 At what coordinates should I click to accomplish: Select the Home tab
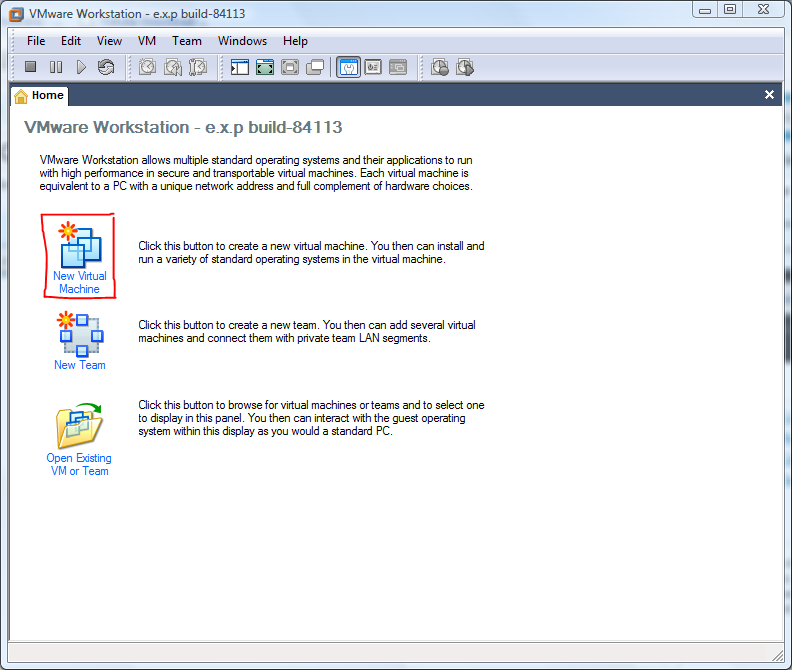[39, 95]
